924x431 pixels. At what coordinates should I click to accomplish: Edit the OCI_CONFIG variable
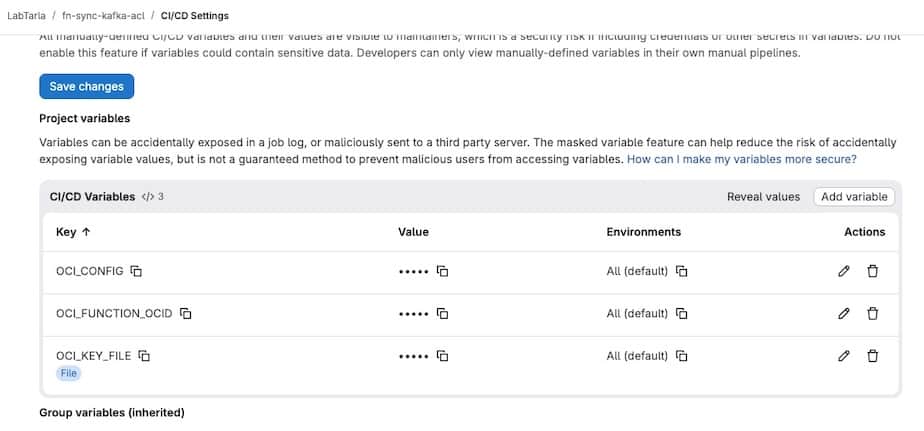click(x=844, y=271)
